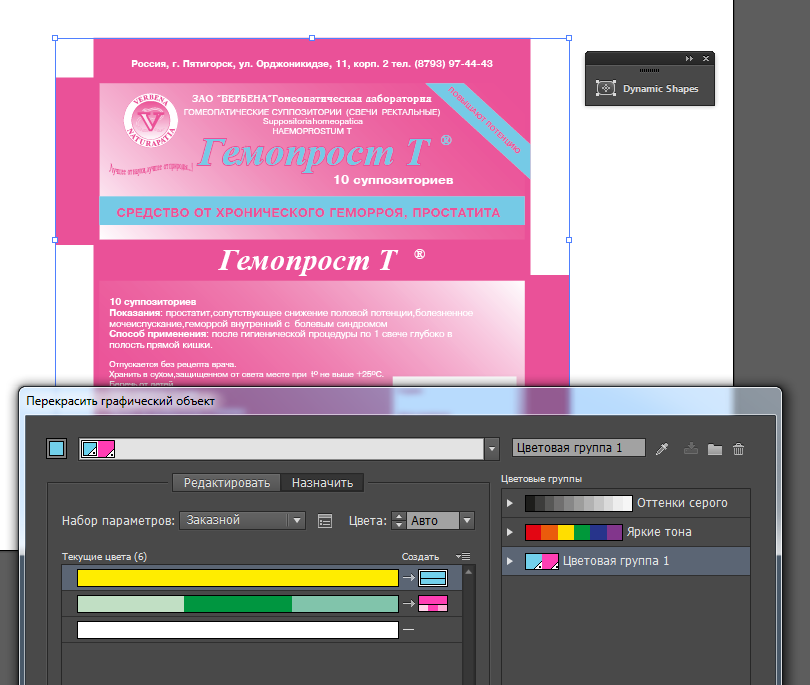This screenshot has width=810, height=685.
Task: Click the blue new color swatch
Action: 433,578
